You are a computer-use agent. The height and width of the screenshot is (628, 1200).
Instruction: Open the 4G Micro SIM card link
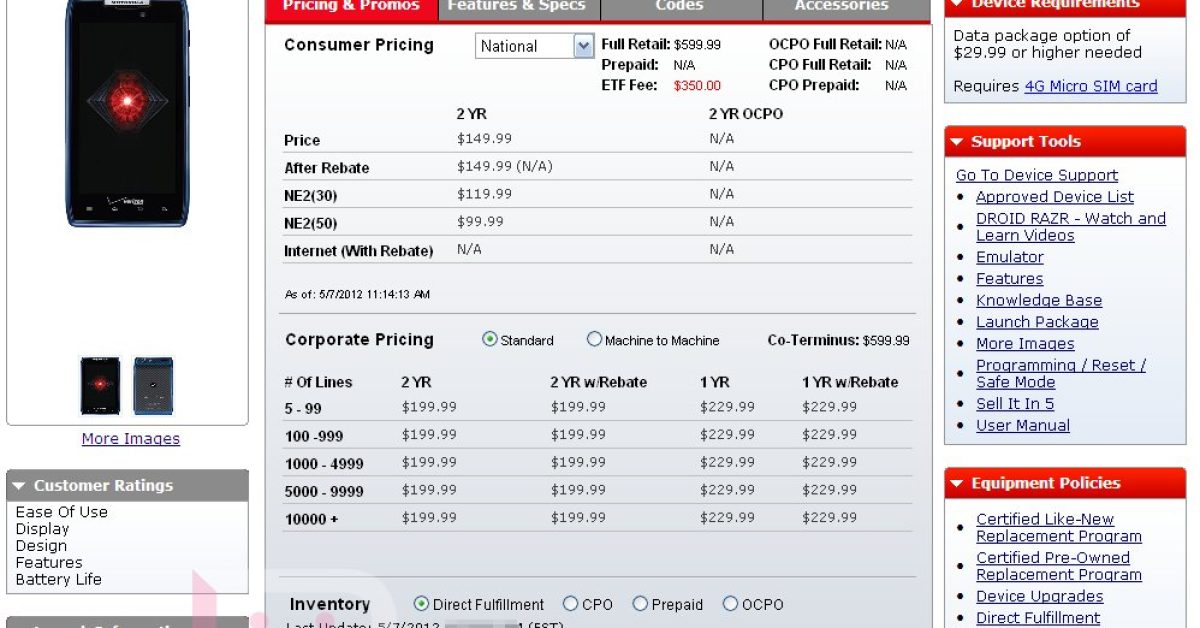click(1090, 86)
